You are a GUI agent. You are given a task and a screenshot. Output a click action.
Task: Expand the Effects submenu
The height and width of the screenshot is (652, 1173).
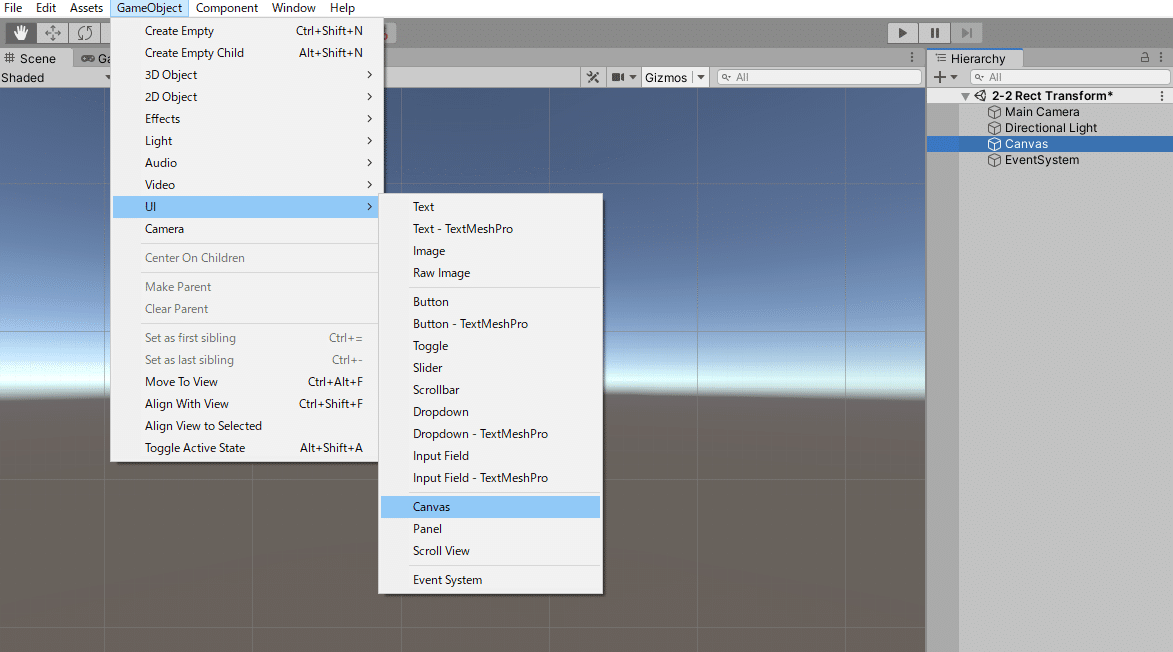245,119
